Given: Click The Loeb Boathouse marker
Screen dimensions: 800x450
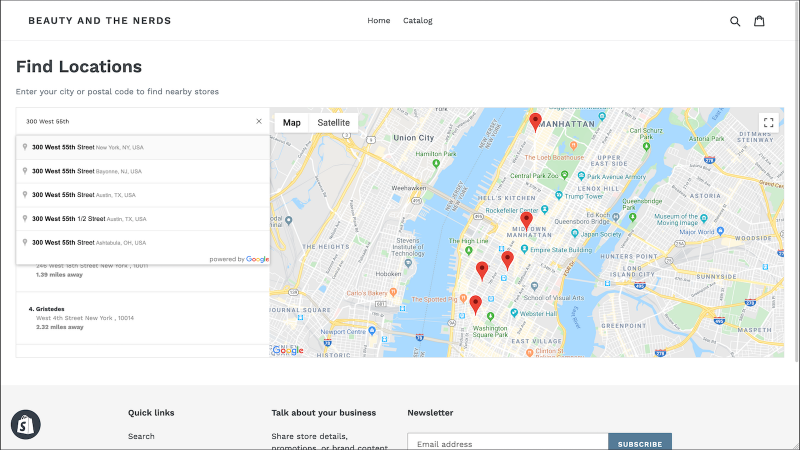Looking at the screenshot, I should click(x=573, y=146).
